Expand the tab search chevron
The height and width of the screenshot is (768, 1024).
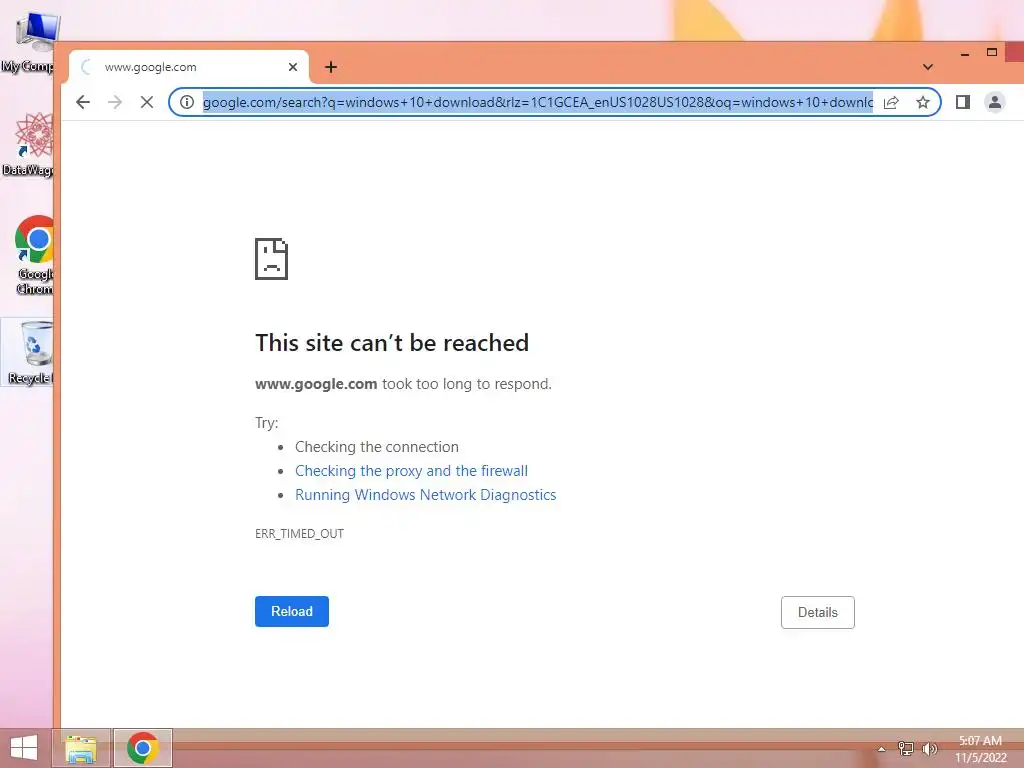click(928, 67)
